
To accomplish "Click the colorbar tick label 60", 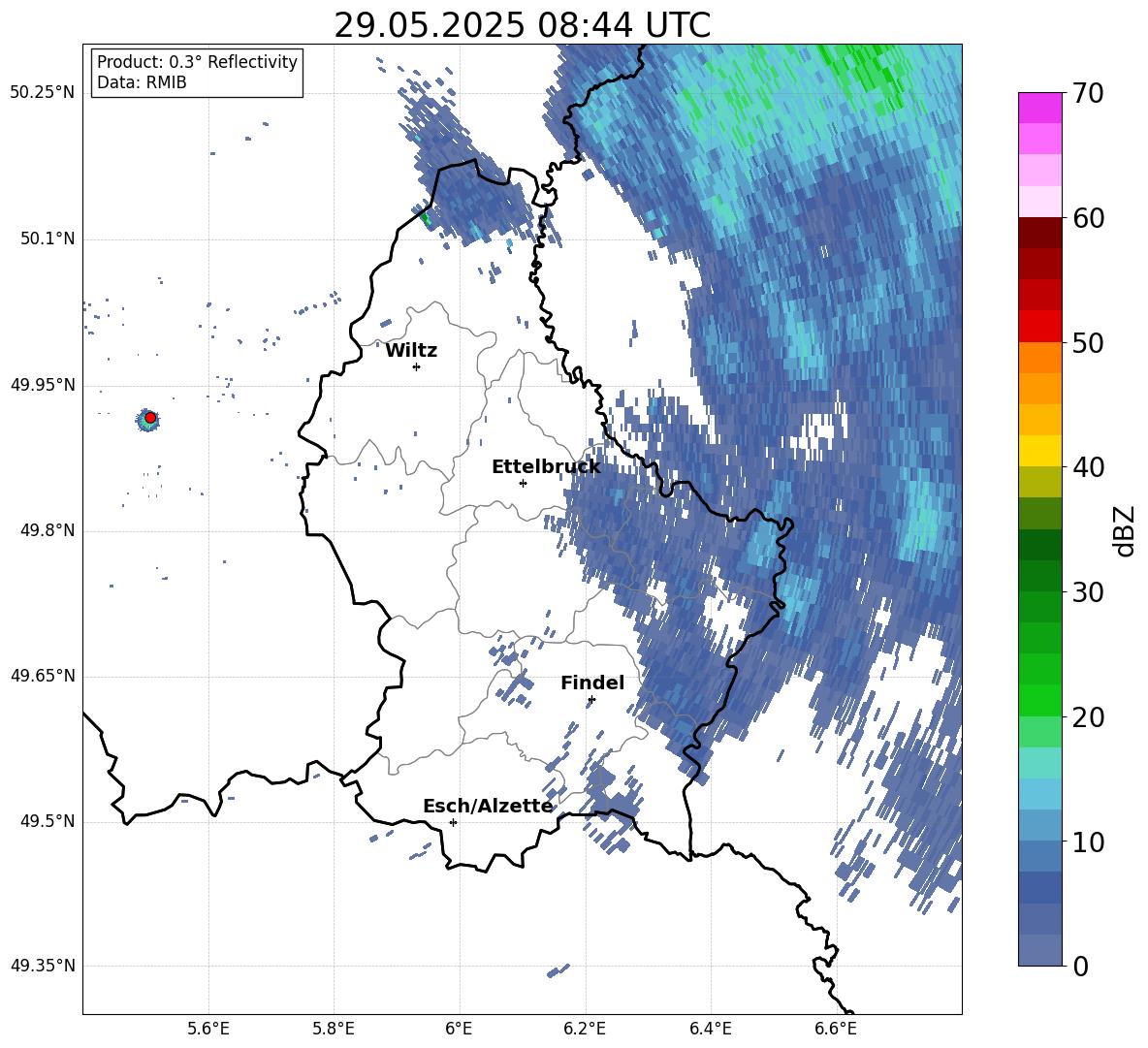I will point(1088,218).
